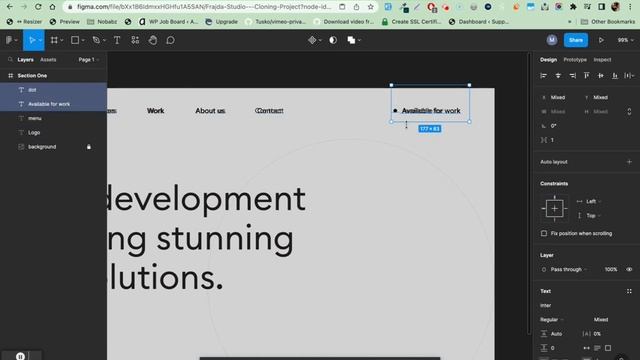The width and height of the screenshot is (640, 360).
Task: Click the Boolean groups icon
Action: click(351, 40)
